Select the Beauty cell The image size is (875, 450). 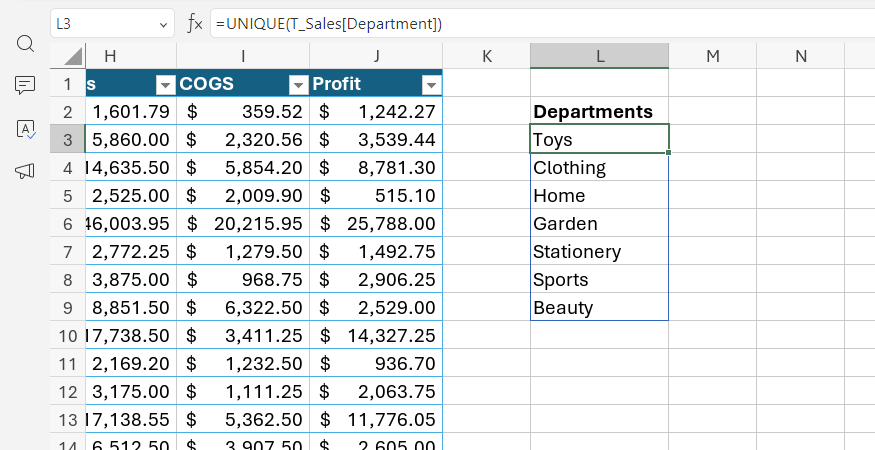(599, 307)
